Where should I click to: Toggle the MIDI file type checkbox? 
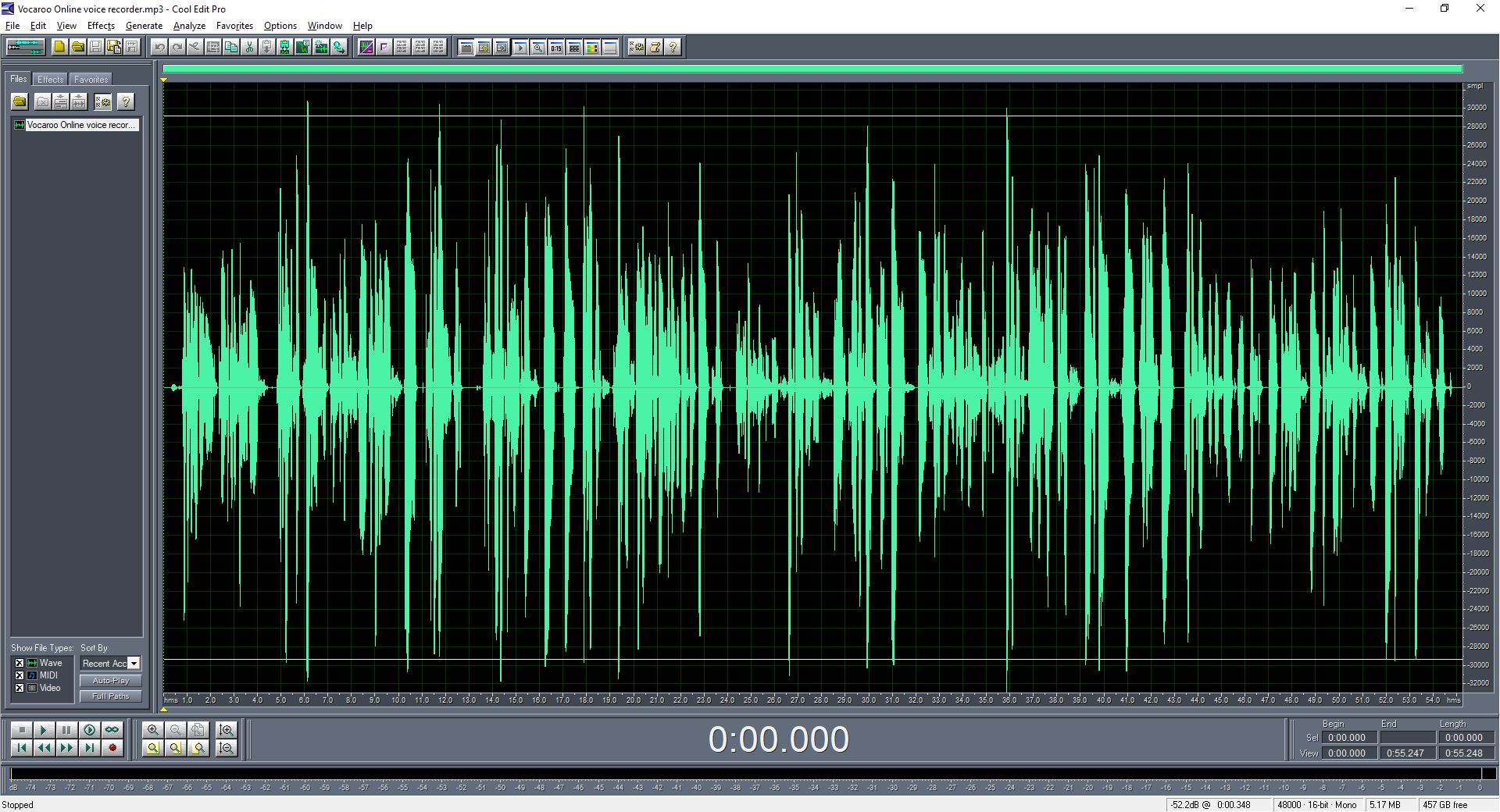[20, 675]
